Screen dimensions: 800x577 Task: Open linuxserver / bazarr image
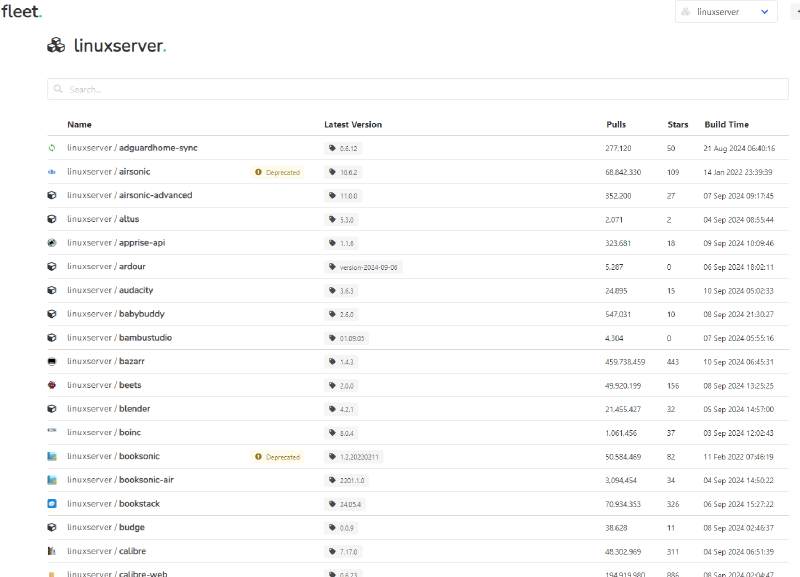pyautogui.click(x=106, y=362)
